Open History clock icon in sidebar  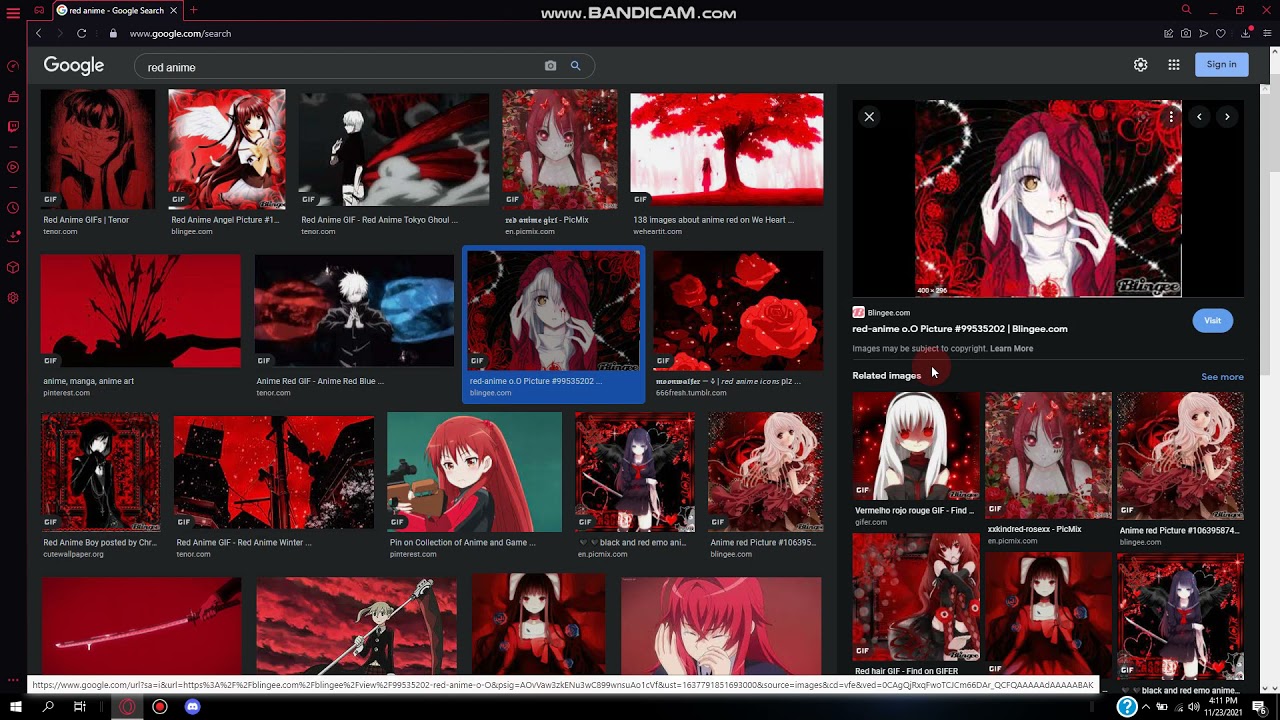click(x=13, y=208)
